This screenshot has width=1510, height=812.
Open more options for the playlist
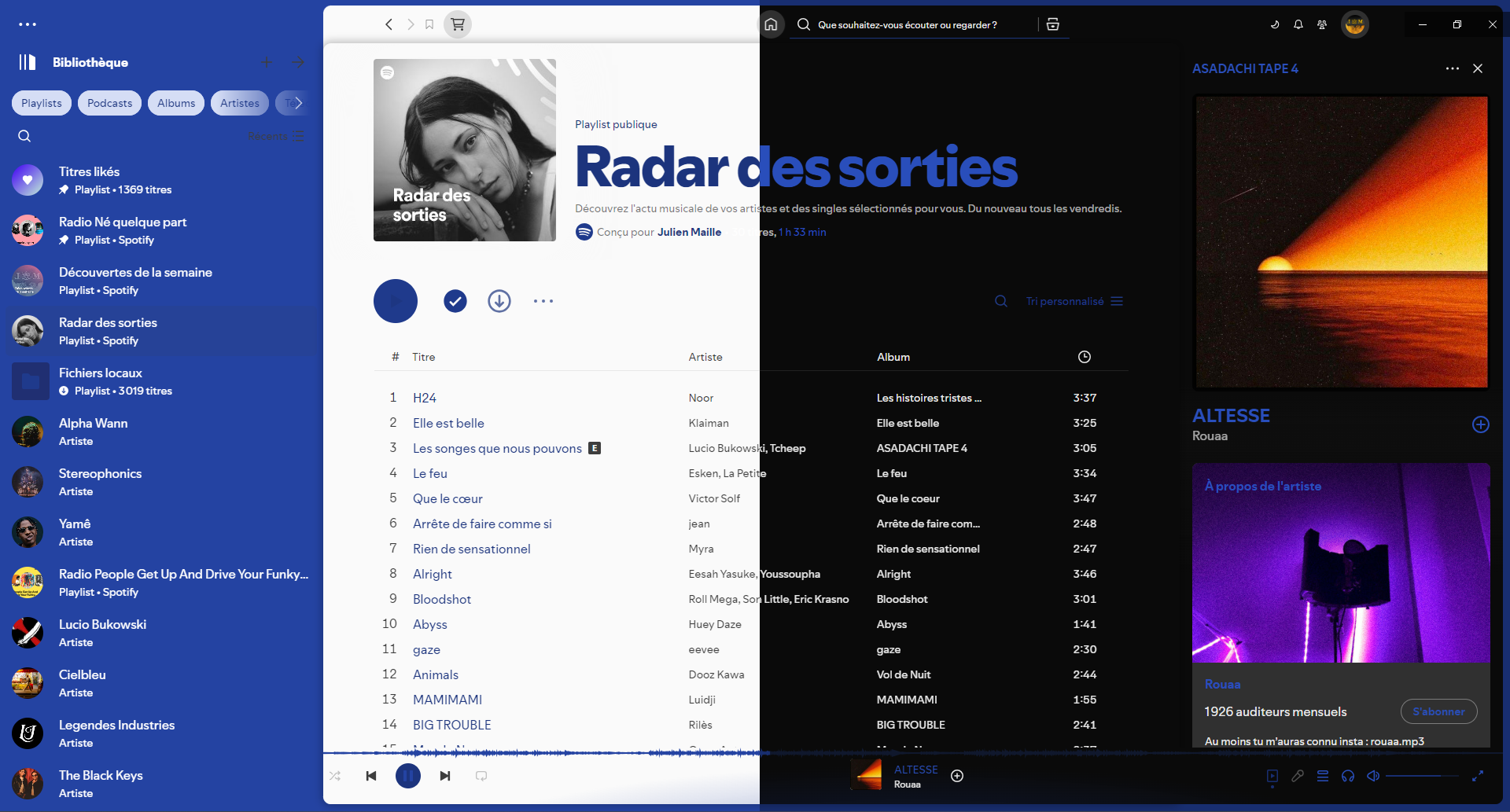543,301
